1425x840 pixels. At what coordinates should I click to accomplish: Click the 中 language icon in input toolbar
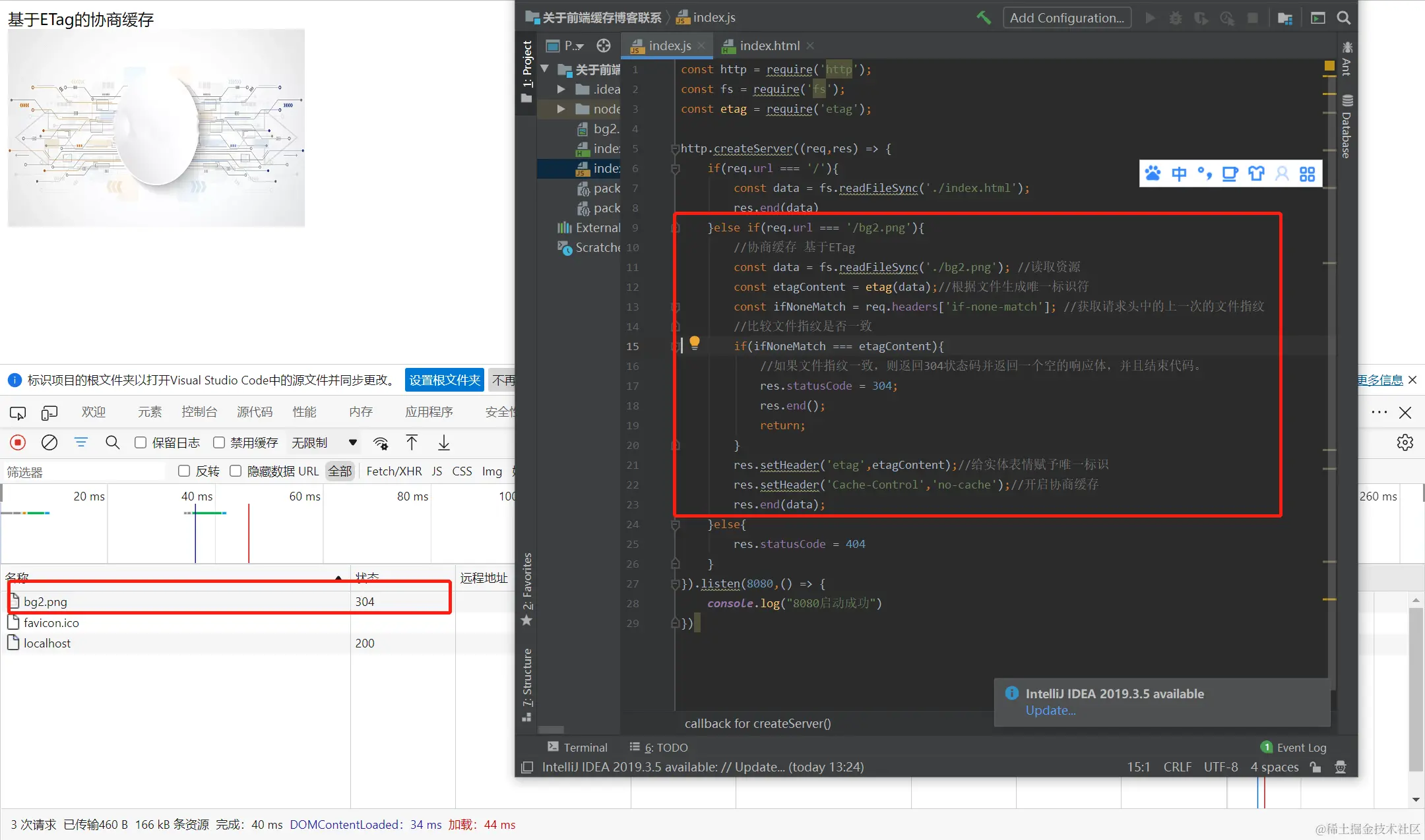(x=1179, y=173)
